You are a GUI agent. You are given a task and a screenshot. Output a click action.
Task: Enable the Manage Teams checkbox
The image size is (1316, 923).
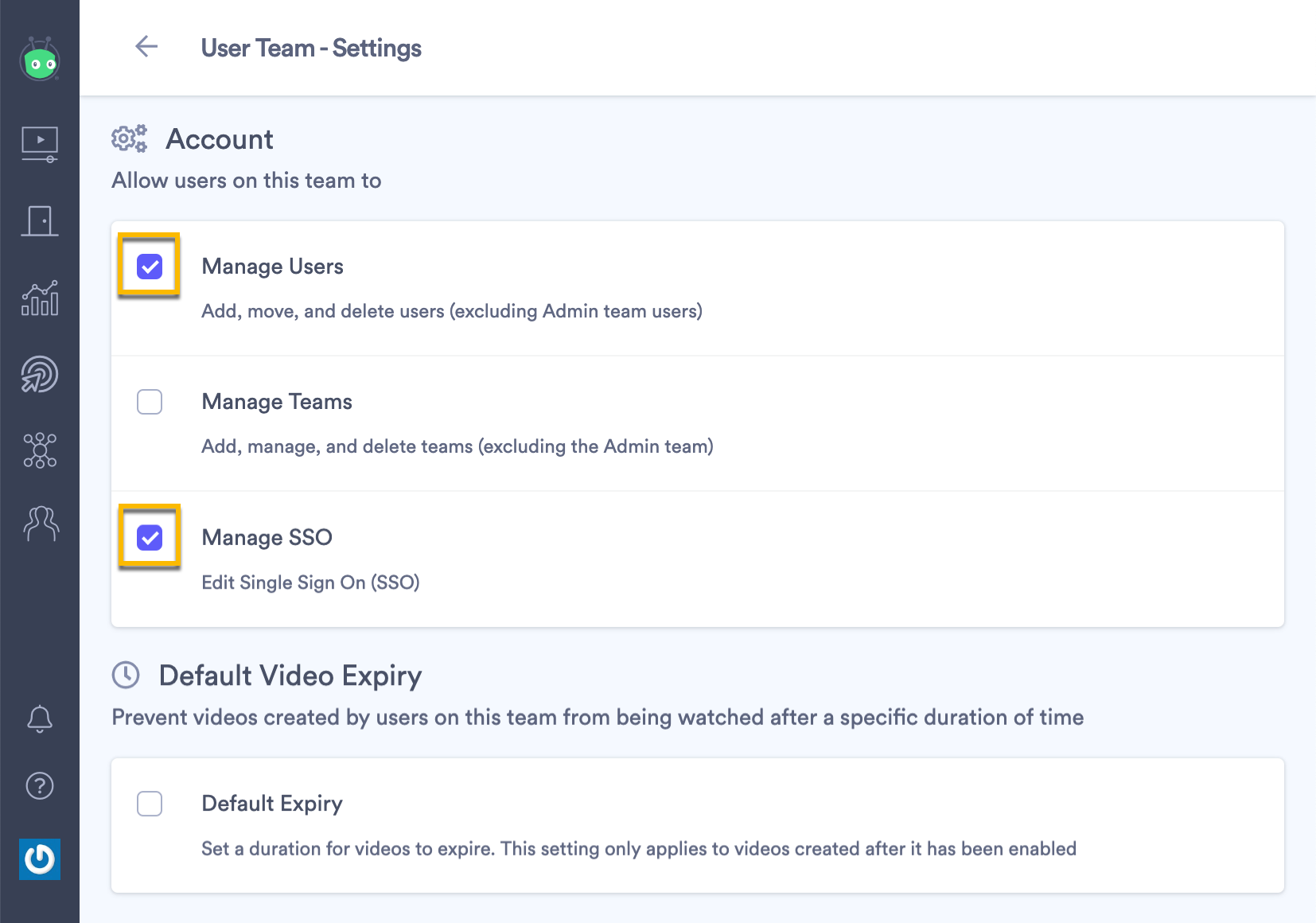(x=150, y=402)
